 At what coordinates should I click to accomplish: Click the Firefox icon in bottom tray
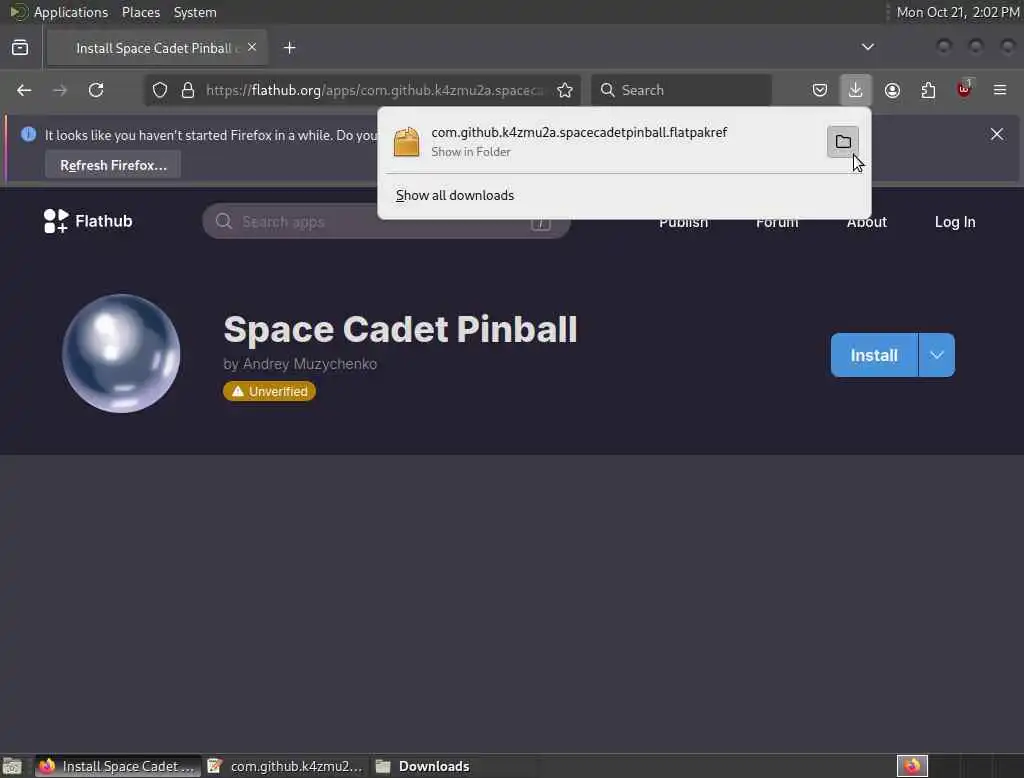coord(912,766)
